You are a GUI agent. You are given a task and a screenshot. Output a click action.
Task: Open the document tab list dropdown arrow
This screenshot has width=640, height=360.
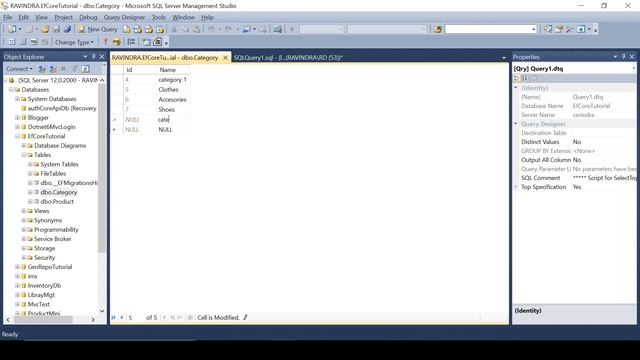click(504, 58)
